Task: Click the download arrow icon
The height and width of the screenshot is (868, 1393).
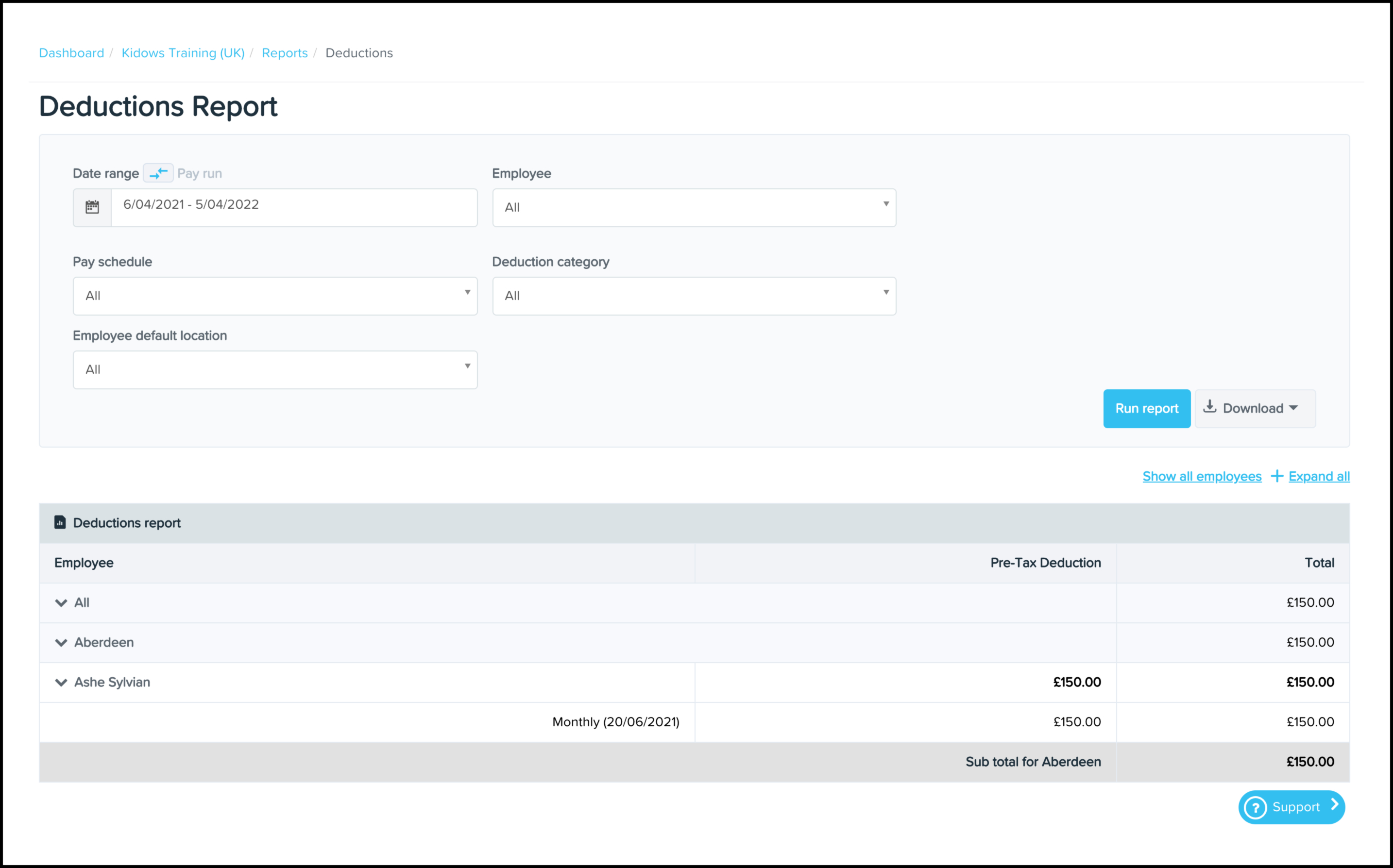Action: [1209, 407]
